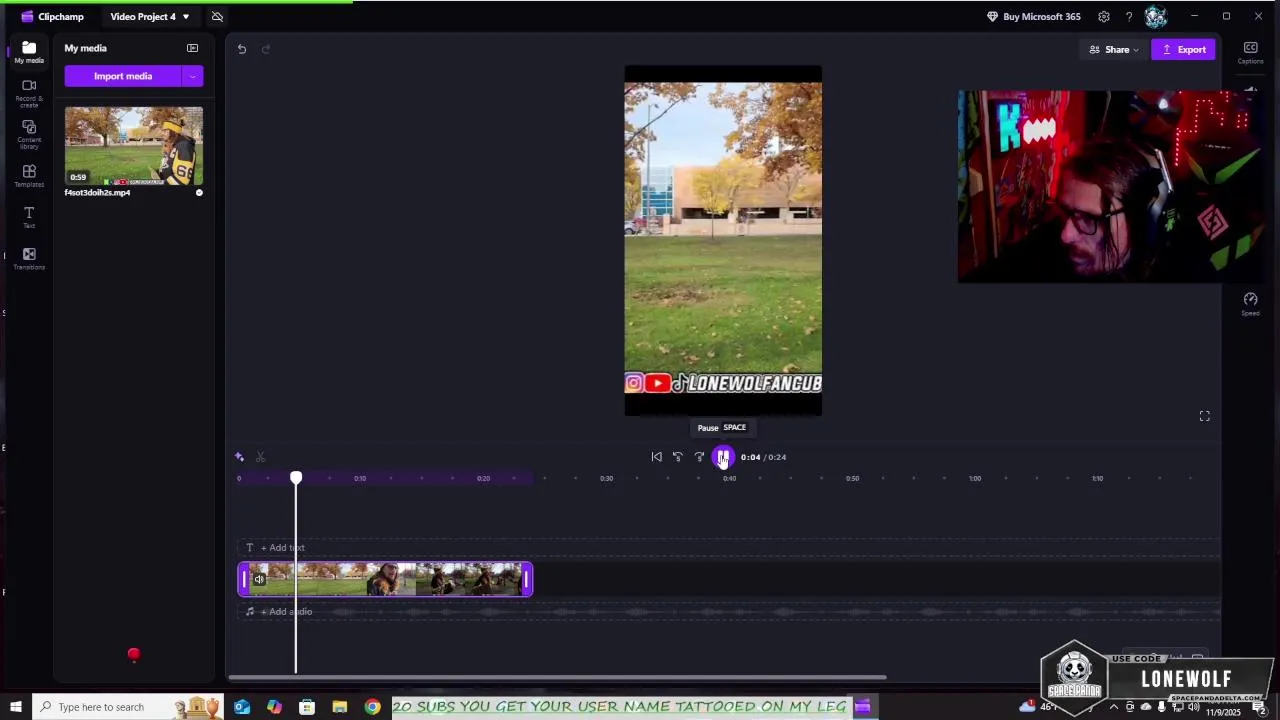Open the Transitions panel
This screenshot has height=720, width=1280.
point(29,259)
